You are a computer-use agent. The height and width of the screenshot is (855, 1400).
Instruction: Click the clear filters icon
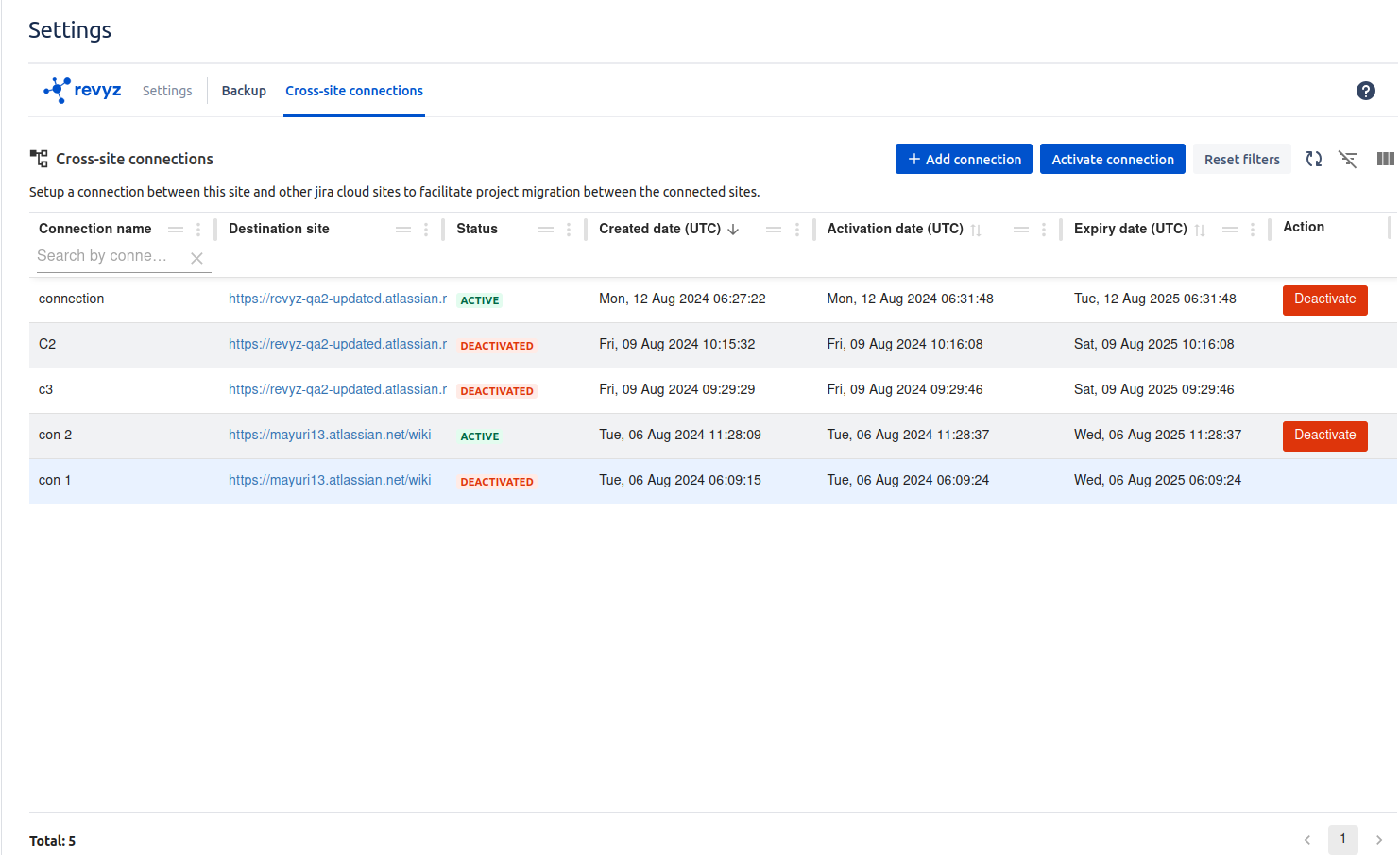[1348, 160]
